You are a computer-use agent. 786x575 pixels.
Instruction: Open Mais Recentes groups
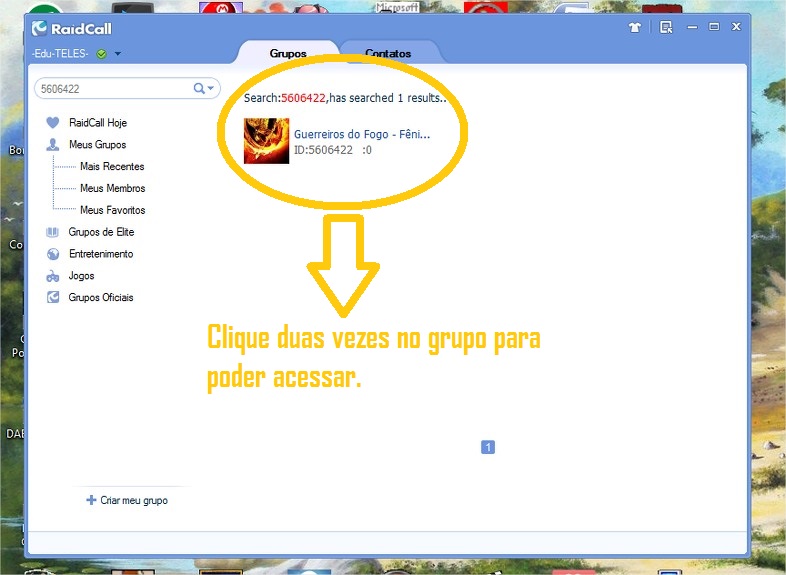112,166
